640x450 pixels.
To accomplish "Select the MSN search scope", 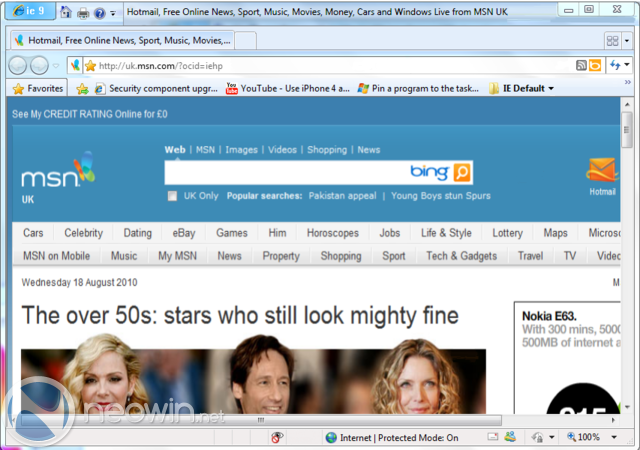I will 205,150.
